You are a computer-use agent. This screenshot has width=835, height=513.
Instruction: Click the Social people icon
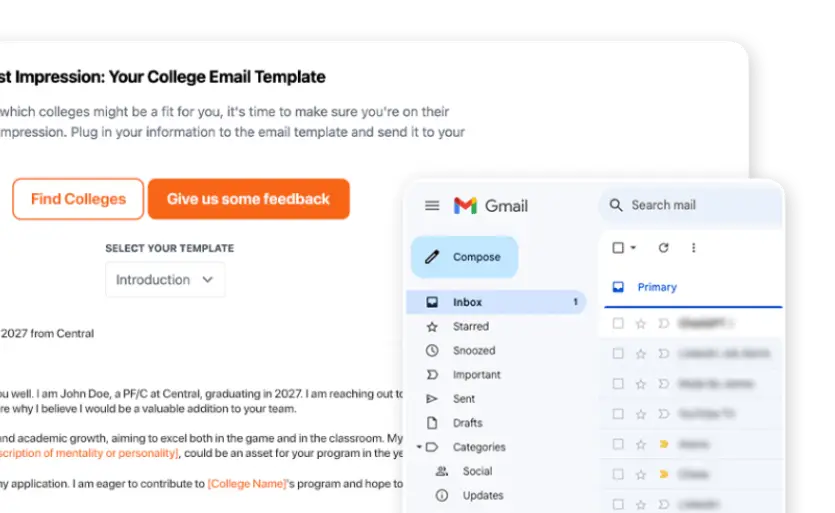(x=441, y=471)
